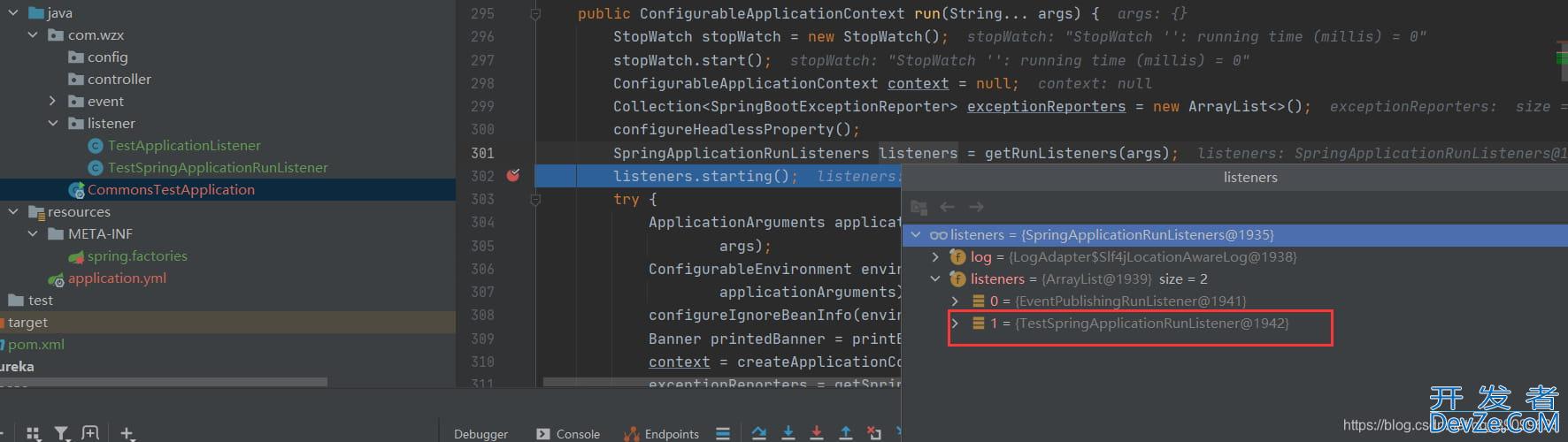Collapse the listeners ArrayList field
The width and height of the screenshot is (1568, 442).
click(935, 279)
